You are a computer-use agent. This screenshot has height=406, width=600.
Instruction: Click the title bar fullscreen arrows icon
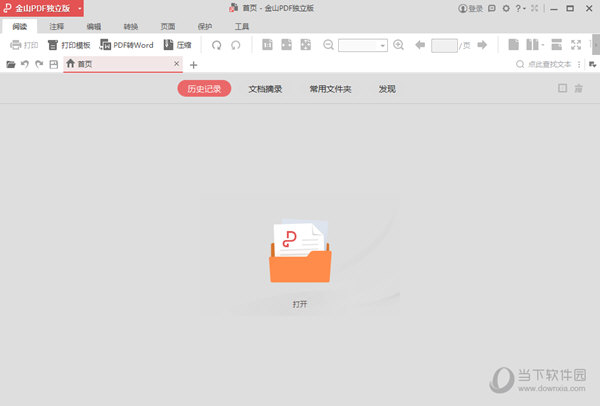tap(535, 8)
